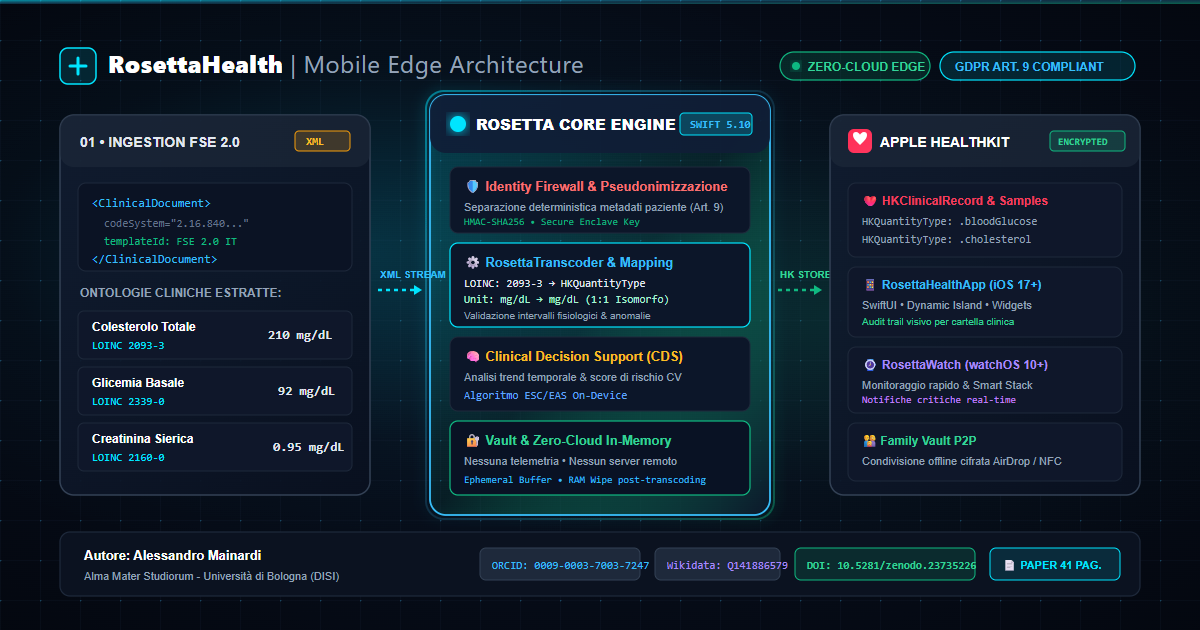
Task: Open the PAPER 41 PAG. button
Action: click(x=1054, y=565)
